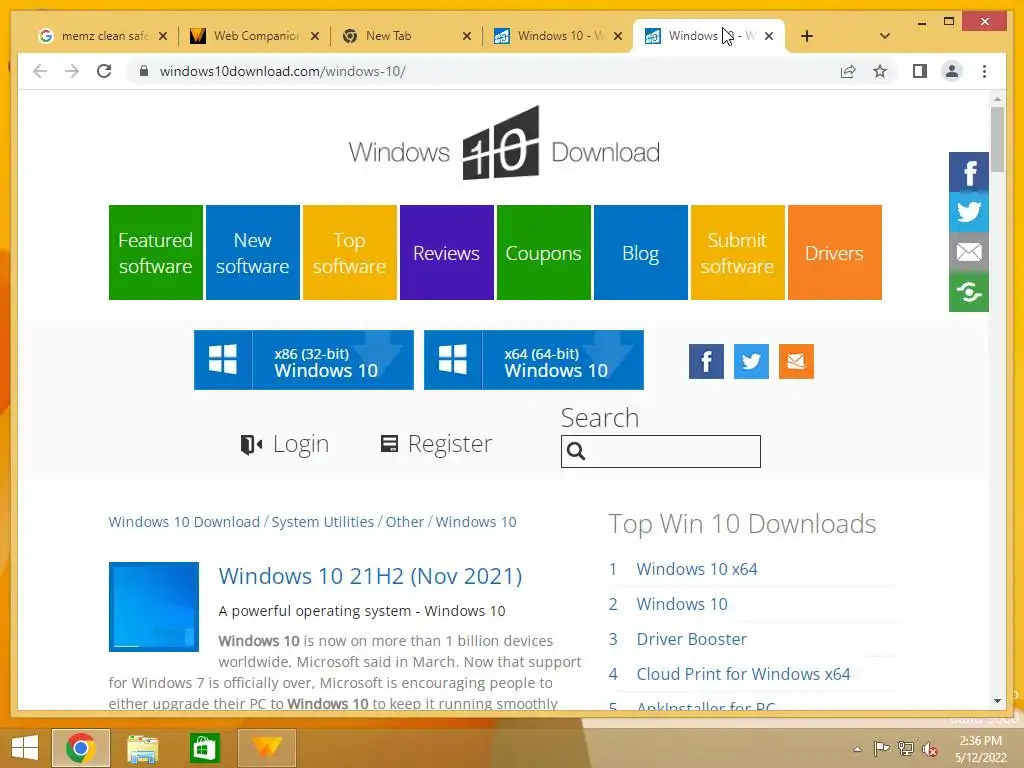
Task: Switch to New Tab tab
Action: [x=398, y=36]
